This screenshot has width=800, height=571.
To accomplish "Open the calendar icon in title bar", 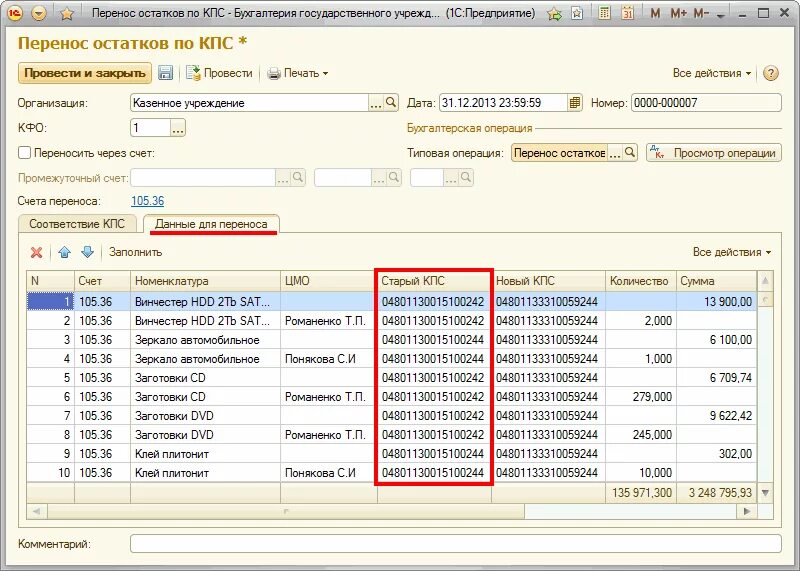I will tap(628, 13).
